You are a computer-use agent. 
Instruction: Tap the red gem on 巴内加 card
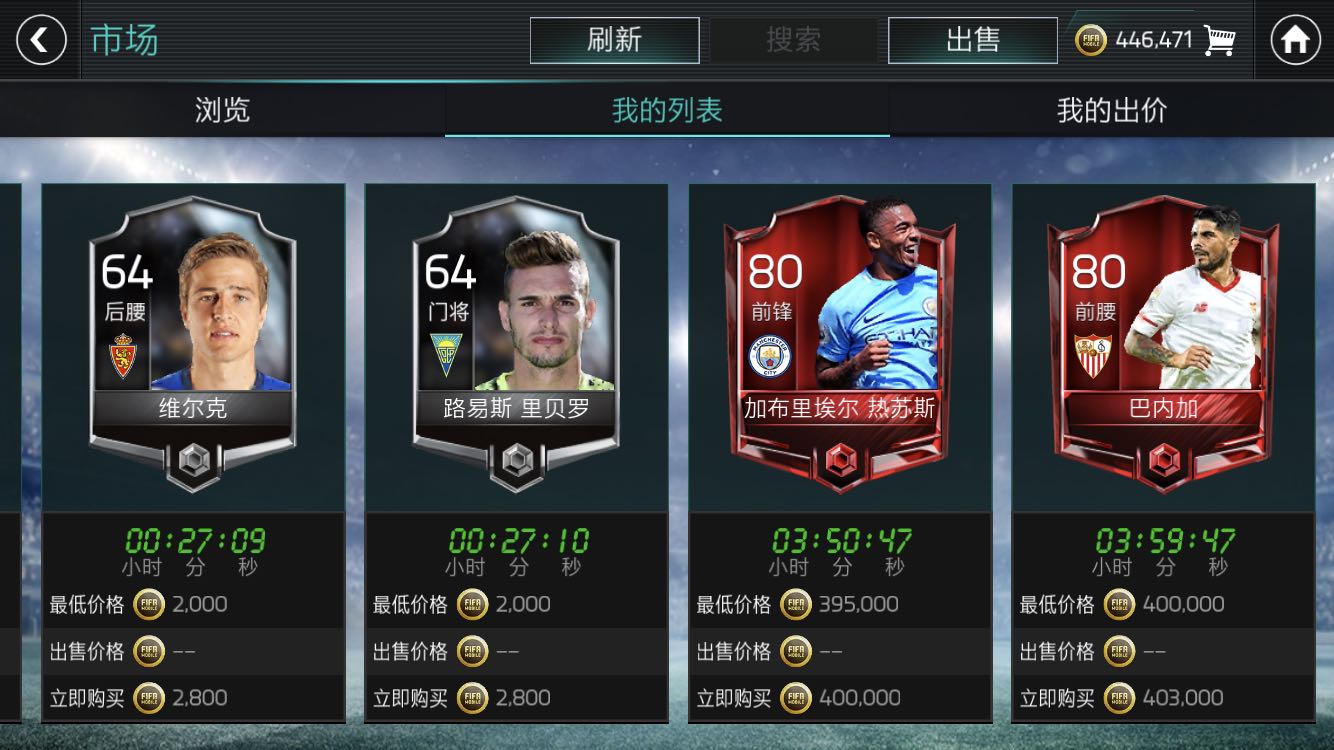coord(1163,461)
